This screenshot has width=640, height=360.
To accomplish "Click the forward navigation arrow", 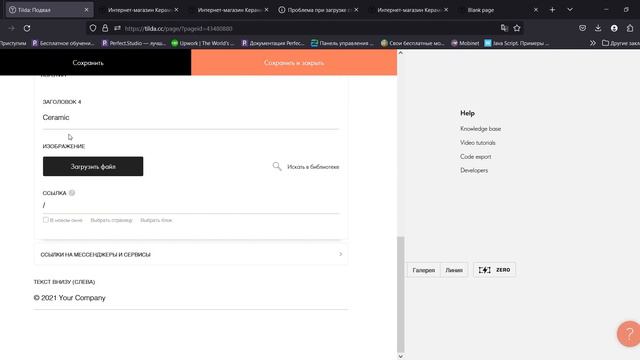I will pyautogui.click(x=11, y=28).
